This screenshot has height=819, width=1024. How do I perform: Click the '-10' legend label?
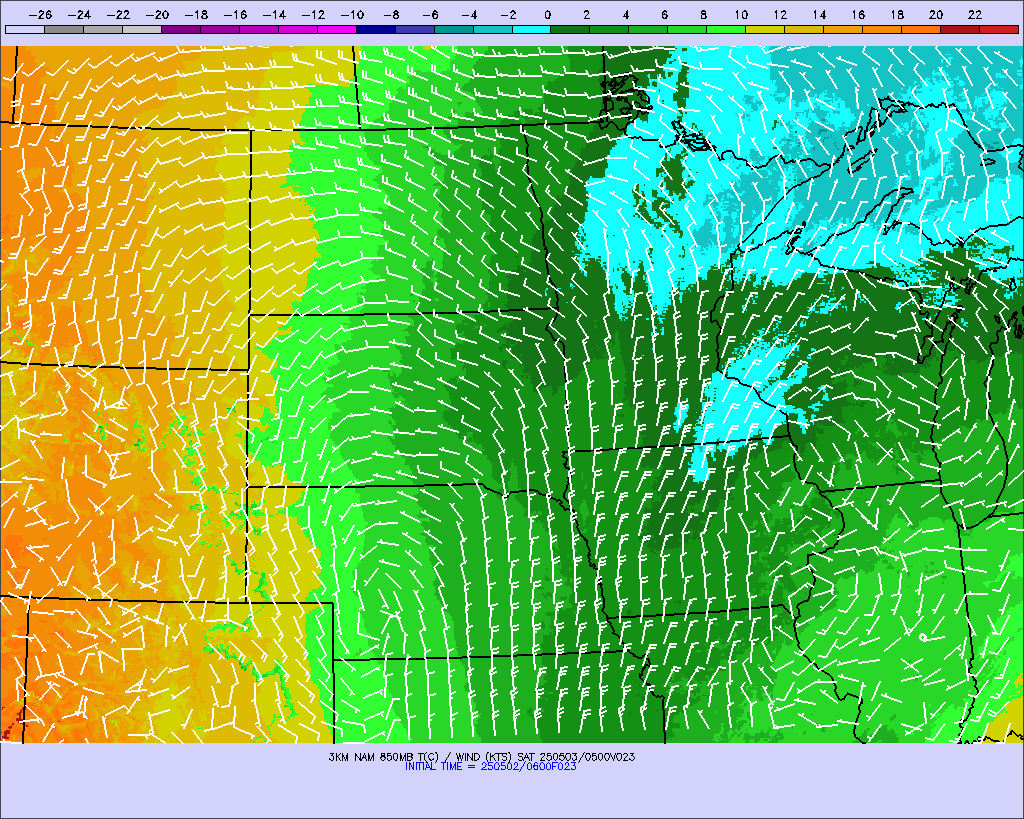pyautogui.click(x=352, y=14)
